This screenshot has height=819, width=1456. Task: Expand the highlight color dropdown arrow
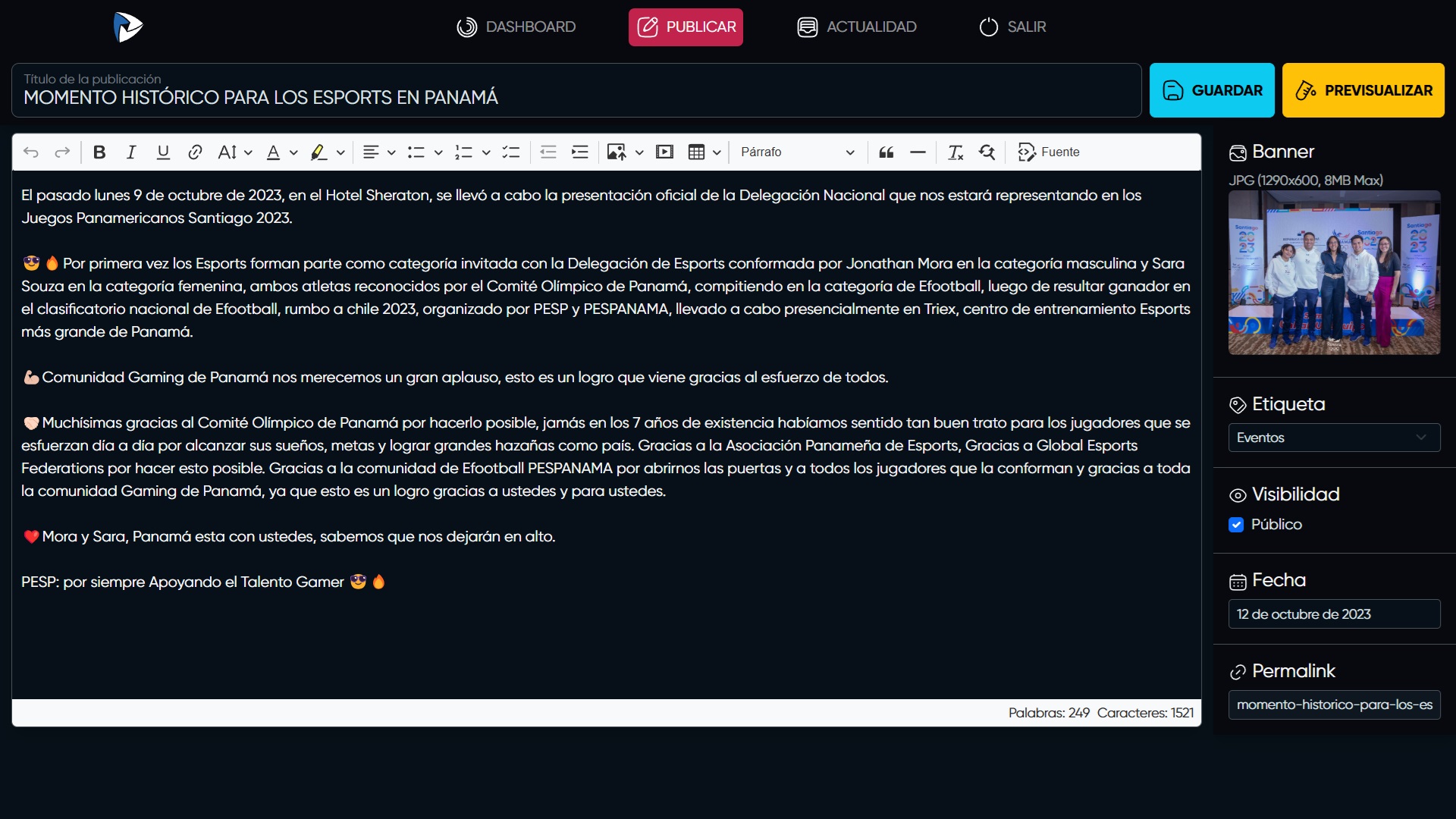[x=340, y=152]
